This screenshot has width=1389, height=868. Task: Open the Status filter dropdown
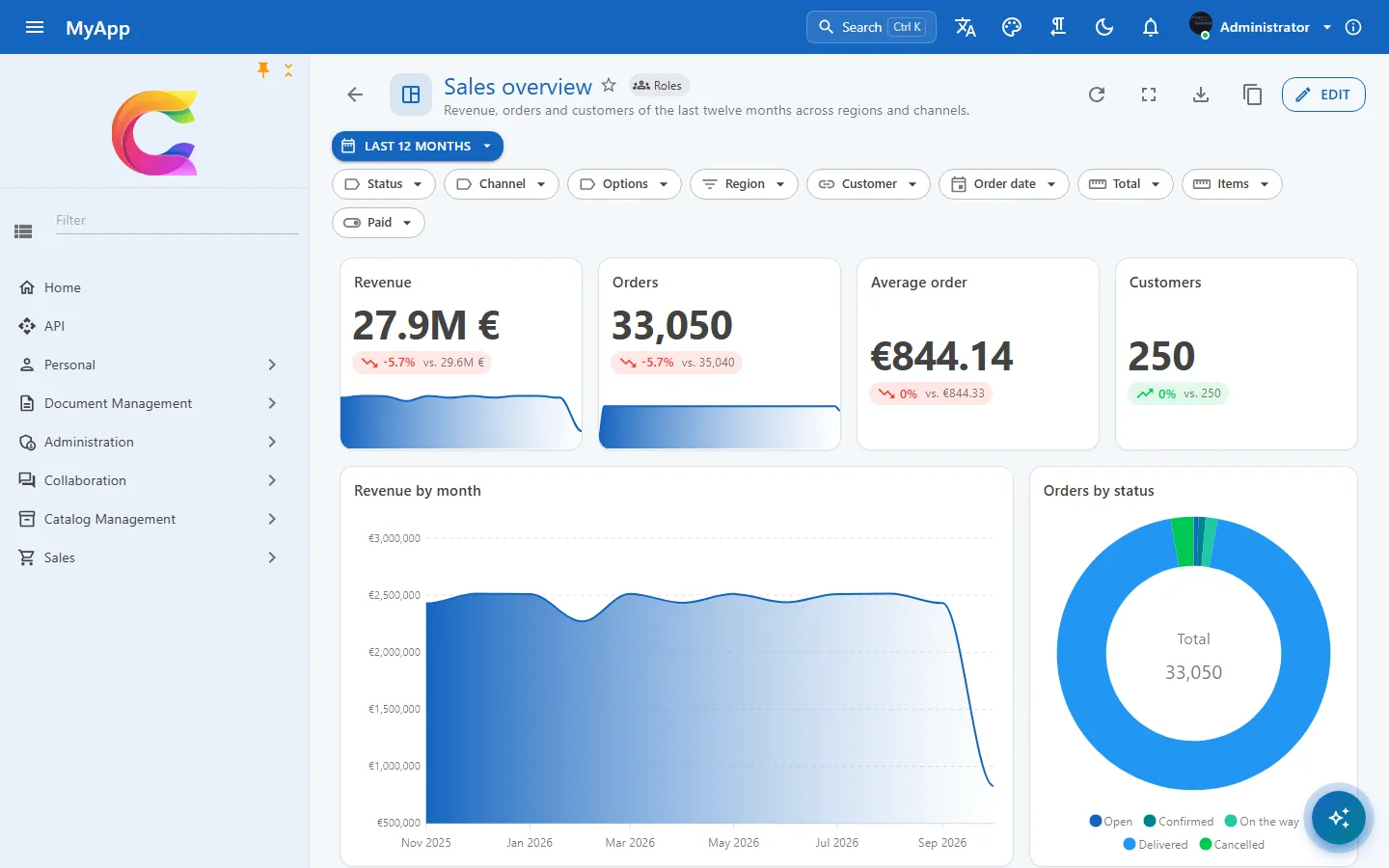click(384, 184)
